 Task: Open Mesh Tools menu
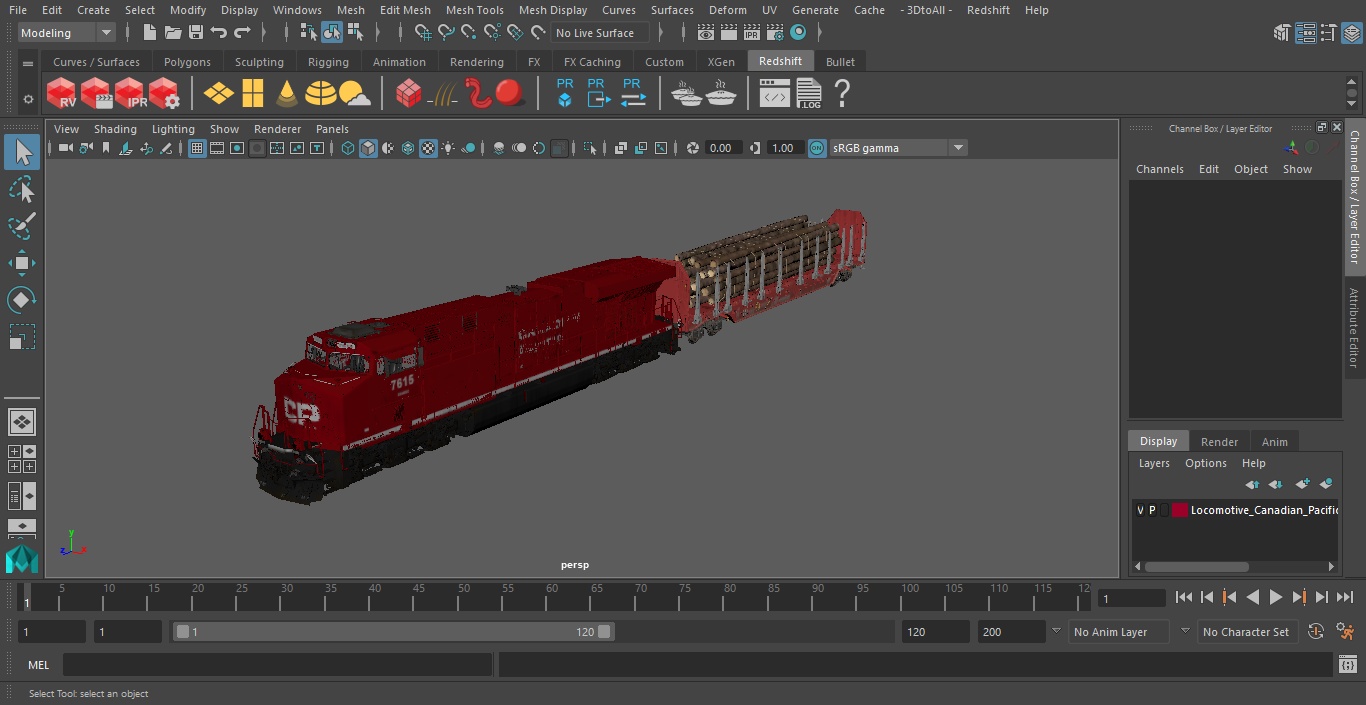coord(474,10)
